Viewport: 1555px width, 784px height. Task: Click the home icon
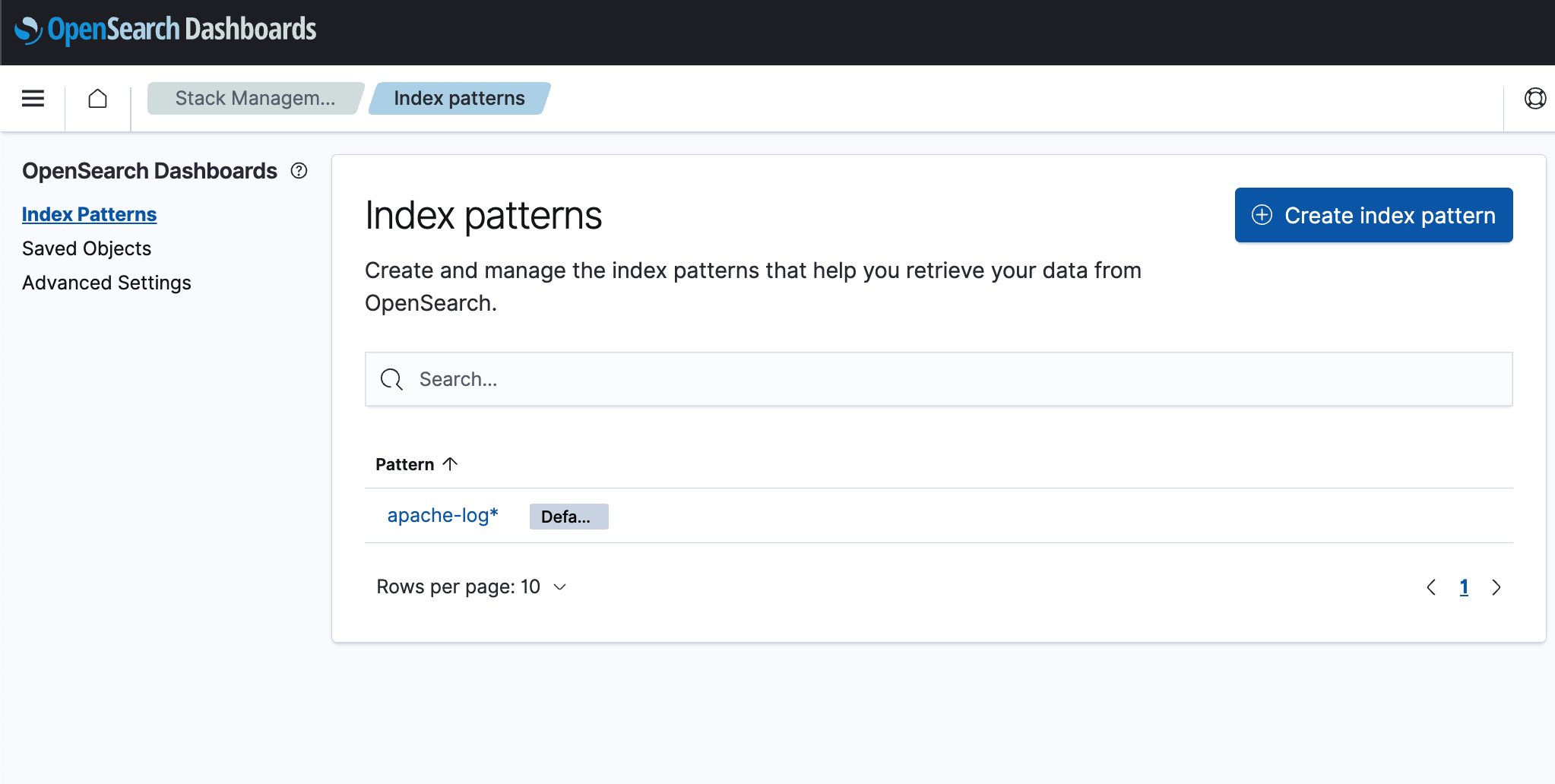97,99
